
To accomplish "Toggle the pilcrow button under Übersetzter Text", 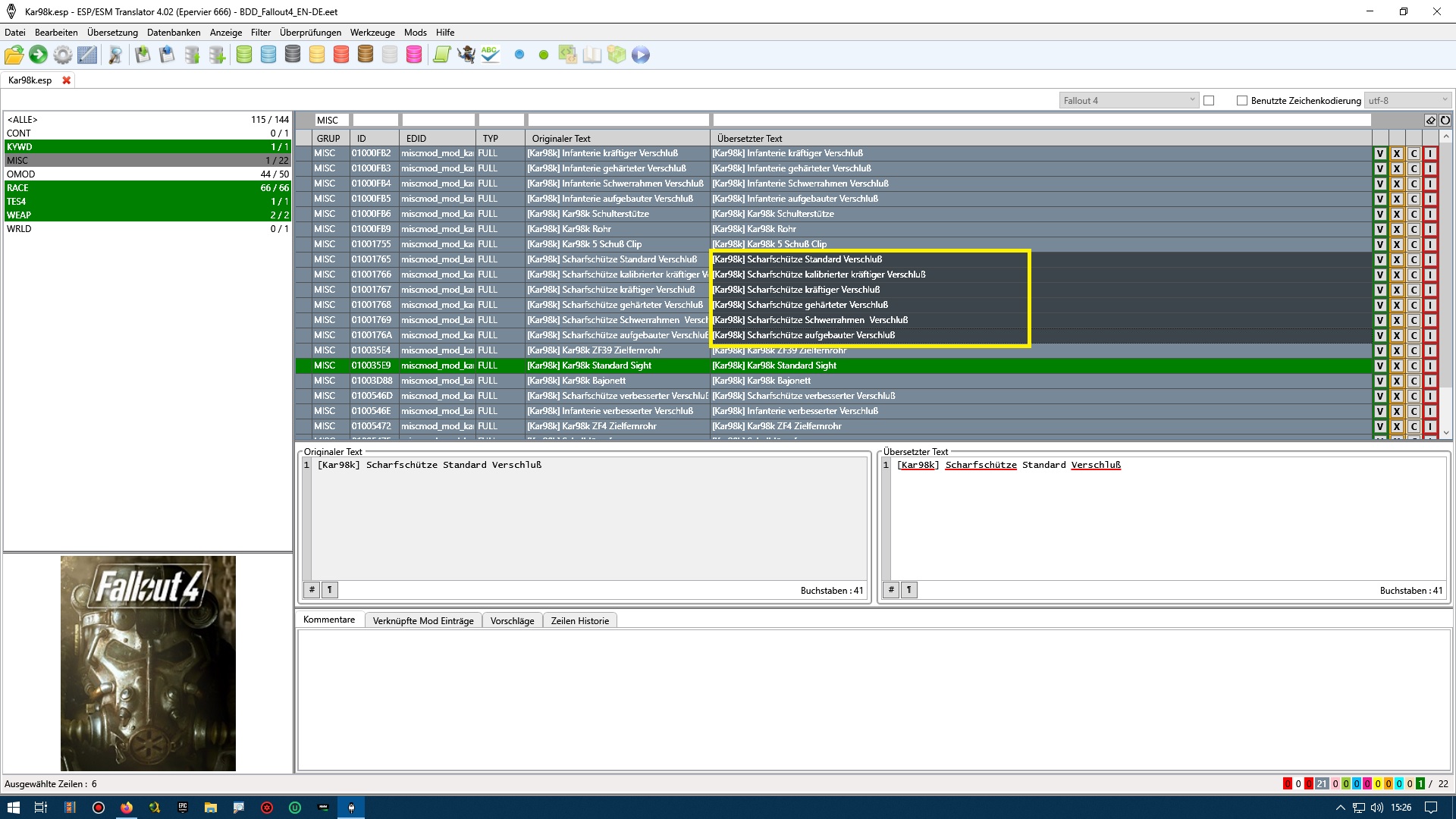I will point(909,589).
